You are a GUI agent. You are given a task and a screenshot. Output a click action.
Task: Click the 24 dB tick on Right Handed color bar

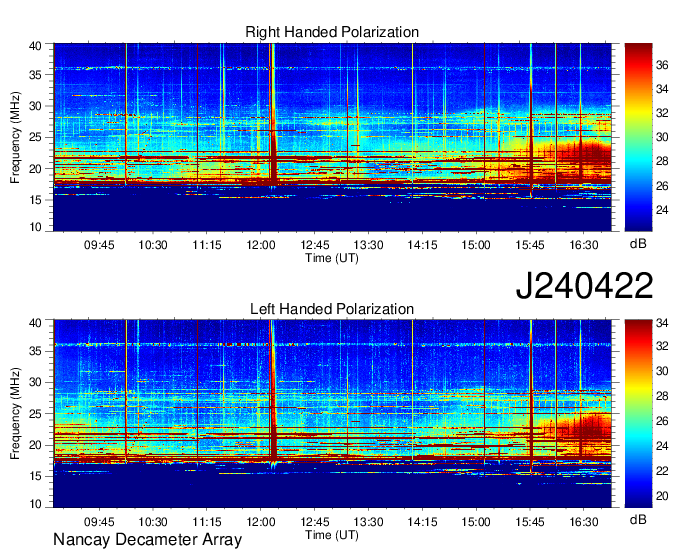[662, 210]
